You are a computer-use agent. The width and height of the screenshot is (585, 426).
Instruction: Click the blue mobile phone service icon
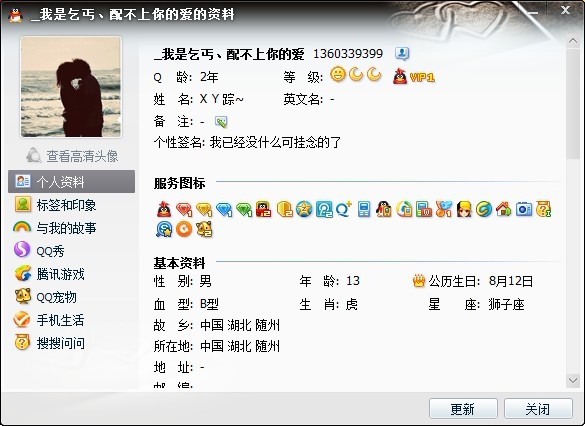[x=364, y=209]
